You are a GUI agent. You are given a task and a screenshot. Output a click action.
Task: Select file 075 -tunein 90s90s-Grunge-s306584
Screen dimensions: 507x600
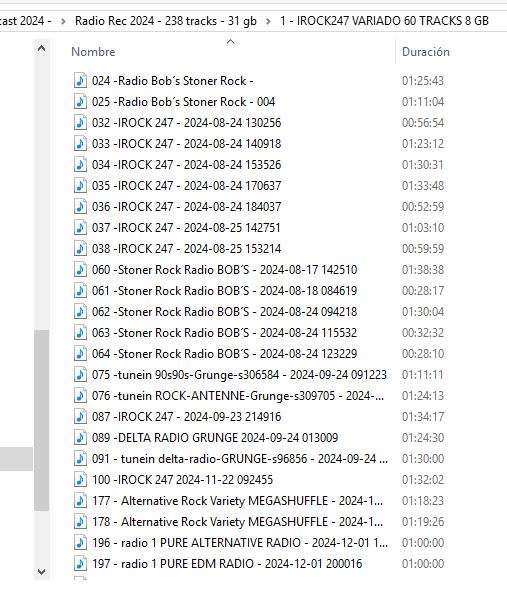click(240, 375)
